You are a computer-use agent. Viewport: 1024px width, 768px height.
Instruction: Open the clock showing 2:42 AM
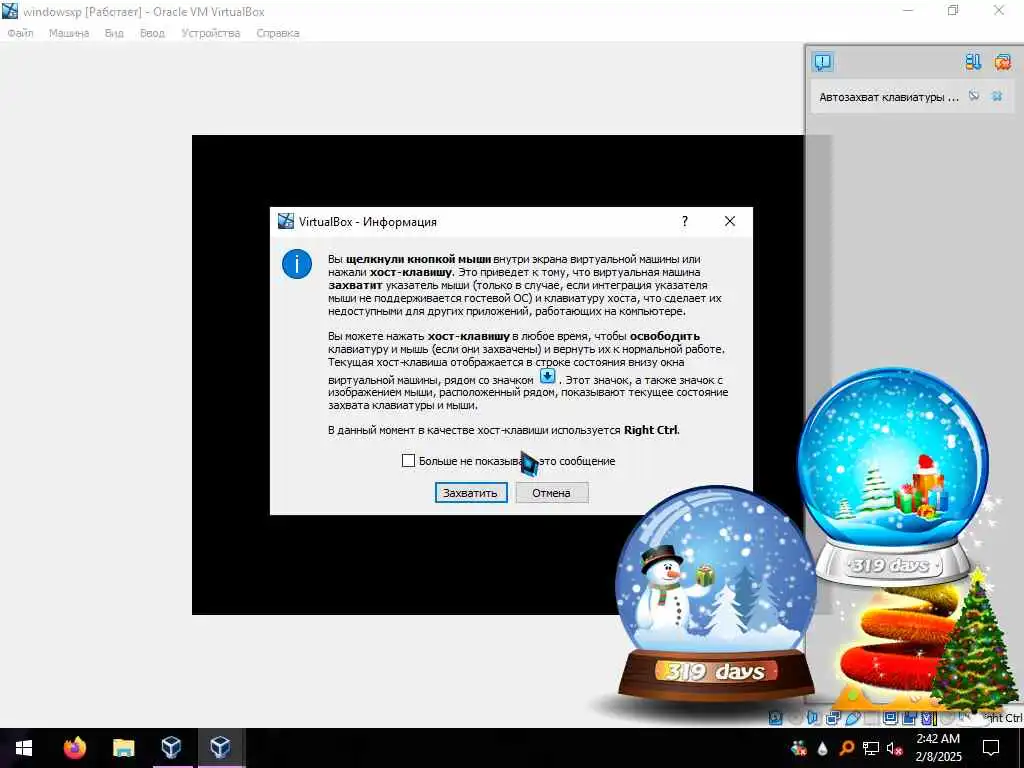(x=938, y=748)
